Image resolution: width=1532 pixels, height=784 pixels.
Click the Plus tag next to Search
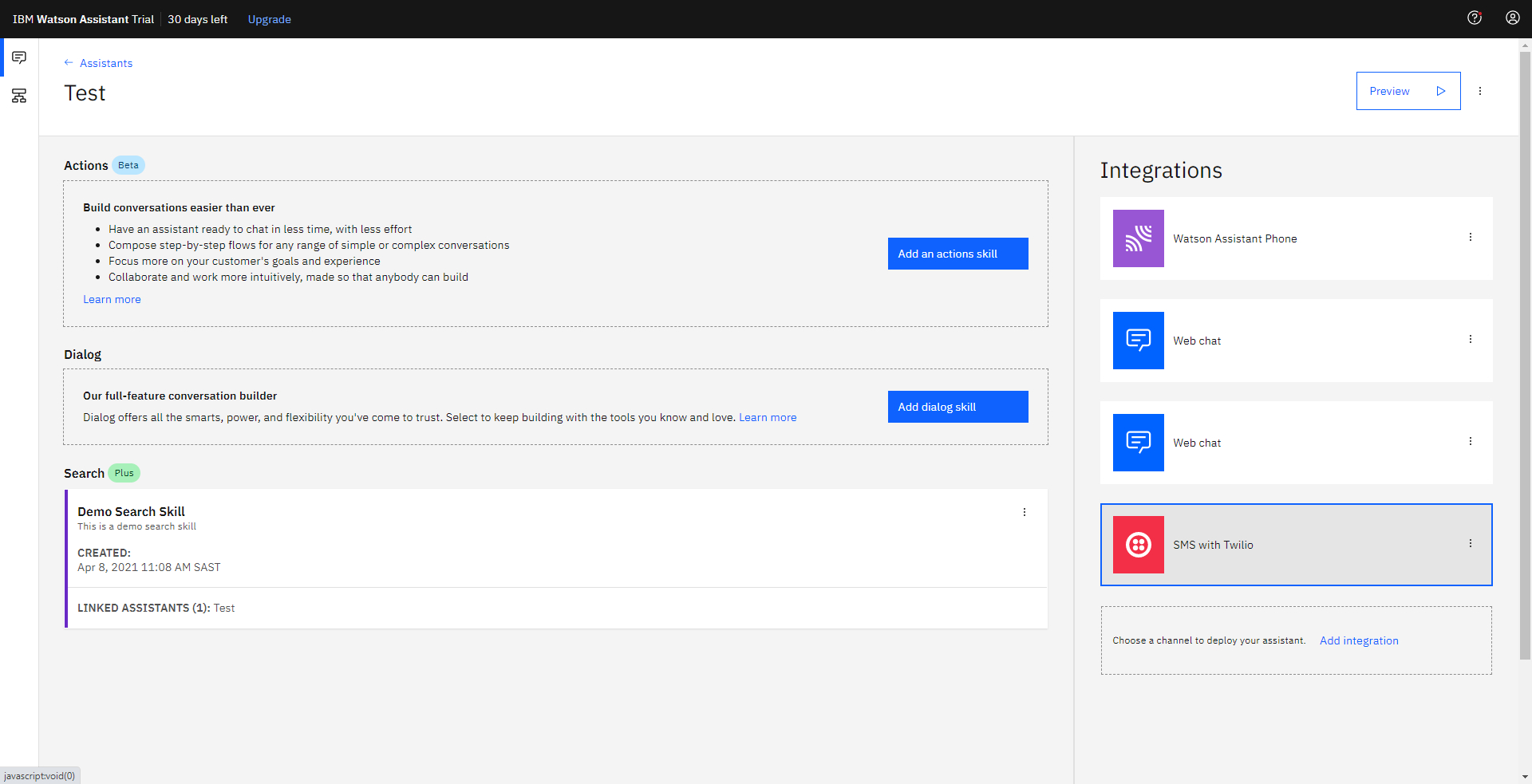pos(124,473)
